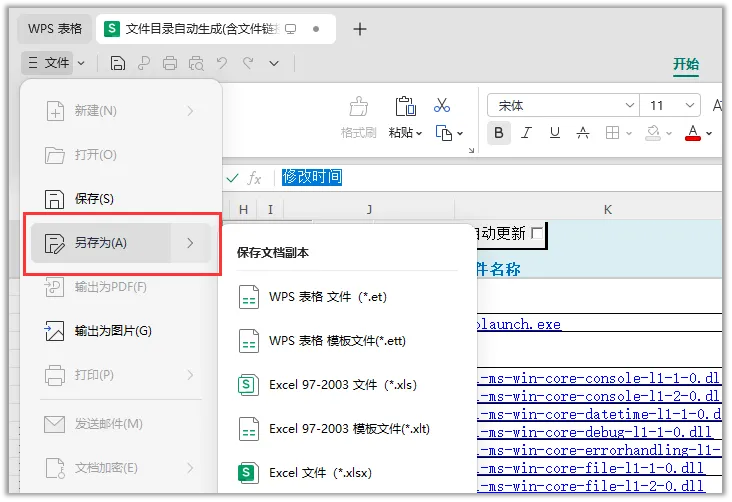The image size is (732, 502).
Task: Click the formula bar confirm checkmark
Action: click(232, 178)
